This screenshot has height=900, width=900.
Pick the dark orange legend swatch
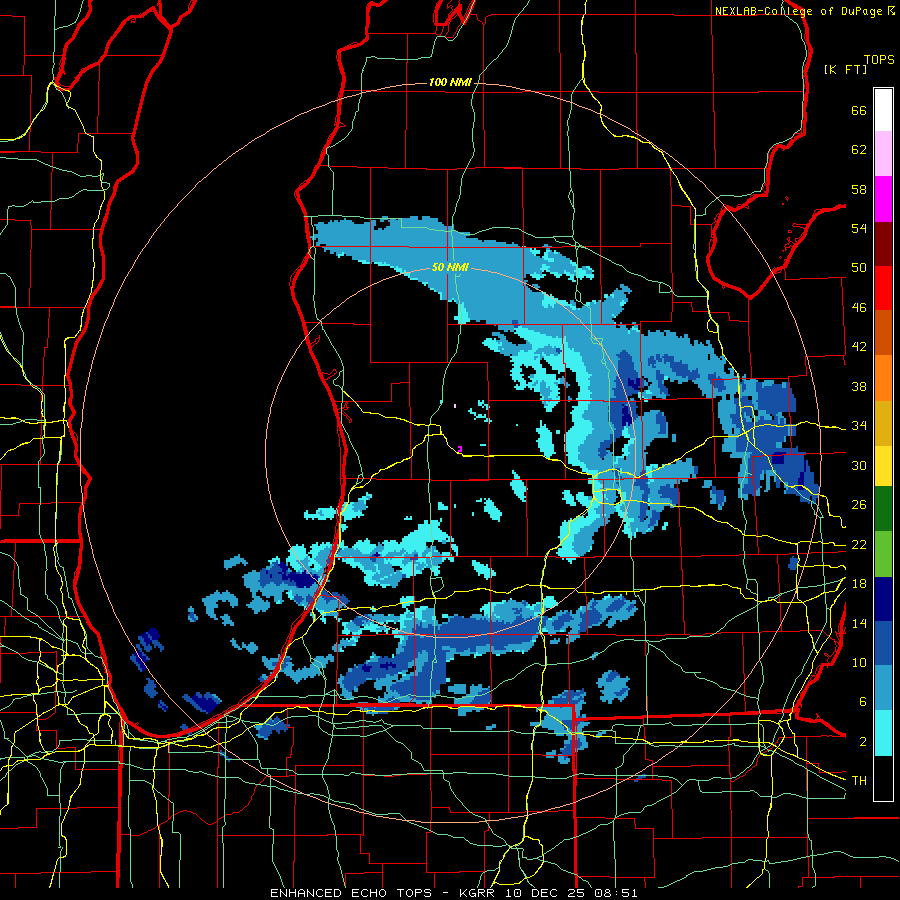click(883, 333)
